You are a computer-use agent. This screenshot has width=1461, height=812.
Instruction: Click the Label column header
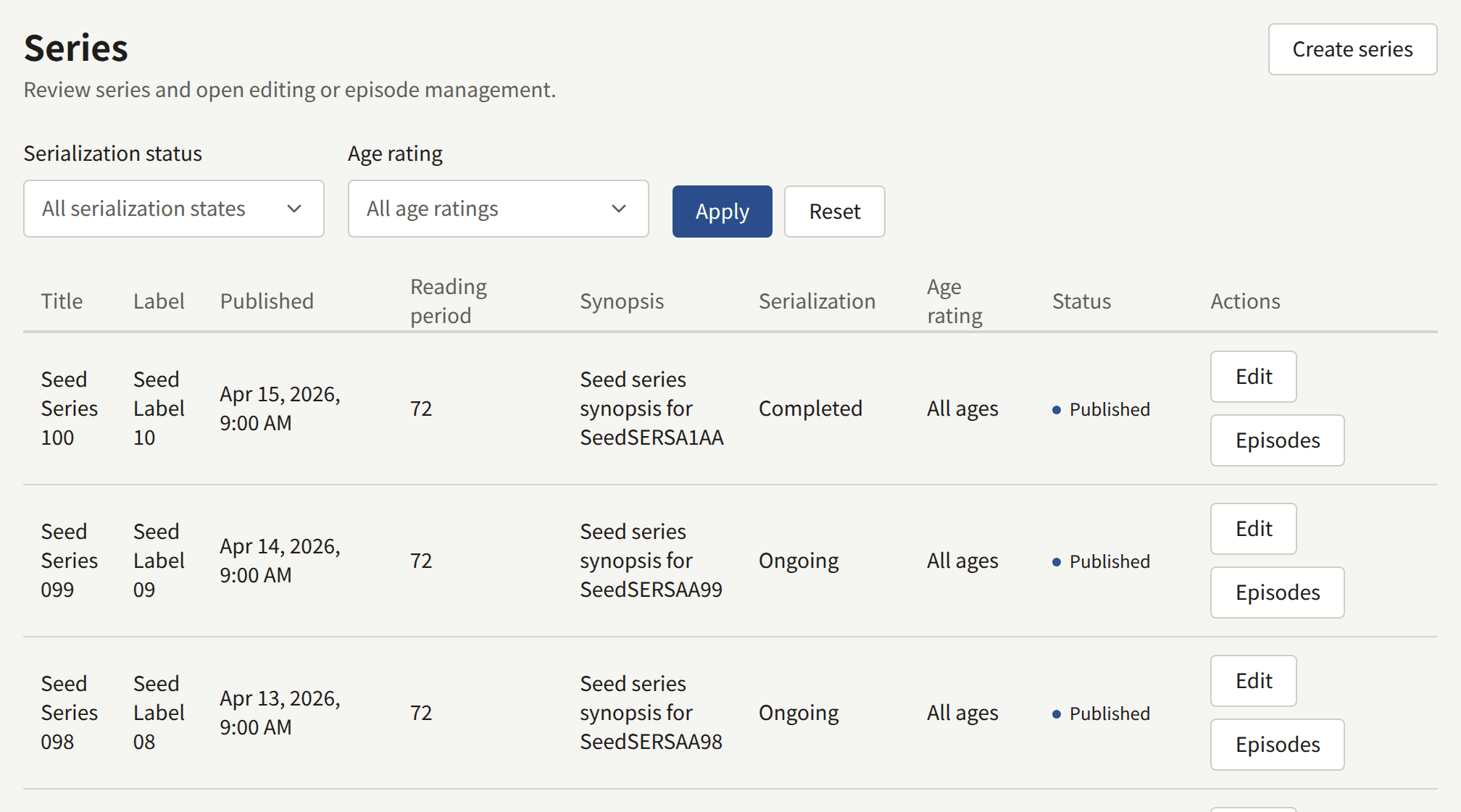pyautogui.click(x=159, y=301)
